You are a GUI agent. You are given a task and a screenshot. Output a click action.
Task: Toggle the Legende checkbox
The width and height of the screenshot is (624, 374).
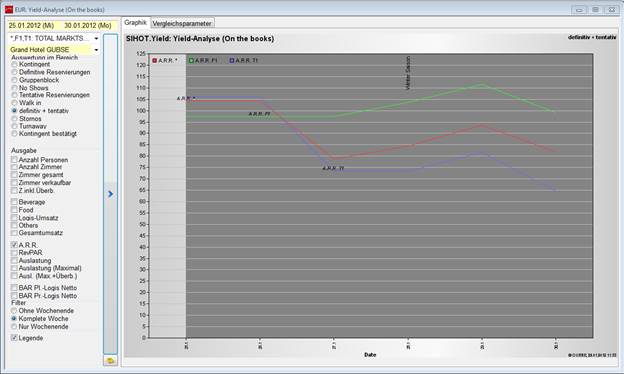(14, 338)
